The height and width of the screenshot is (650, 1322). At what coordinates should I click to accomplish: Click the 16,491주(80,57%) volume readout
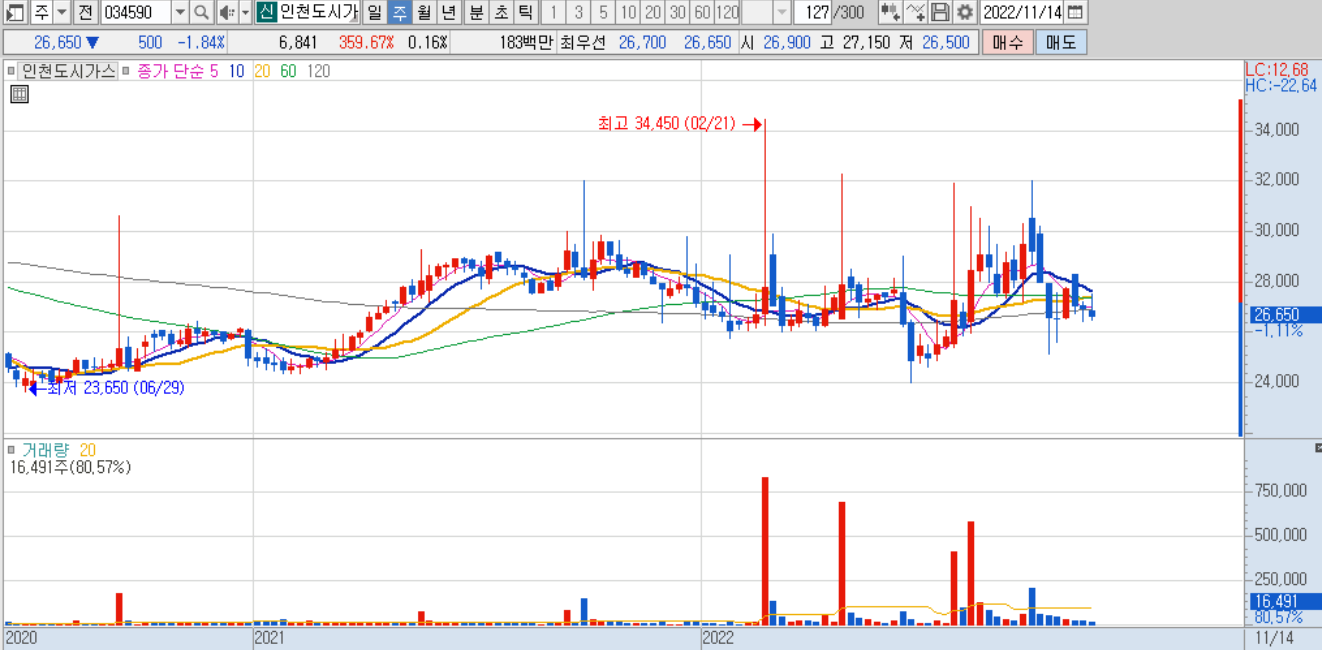pos(69,467)
